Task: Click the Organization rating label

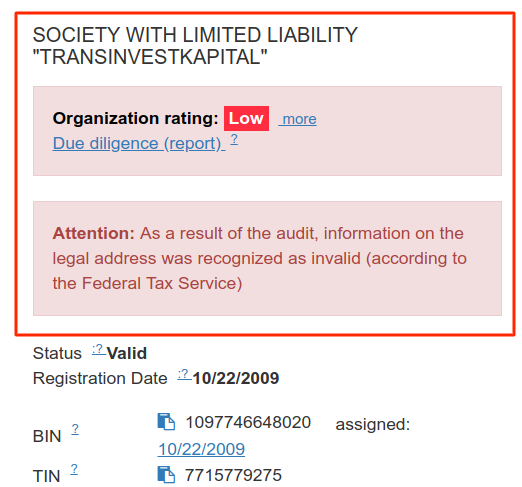Action: pos(135,118)
